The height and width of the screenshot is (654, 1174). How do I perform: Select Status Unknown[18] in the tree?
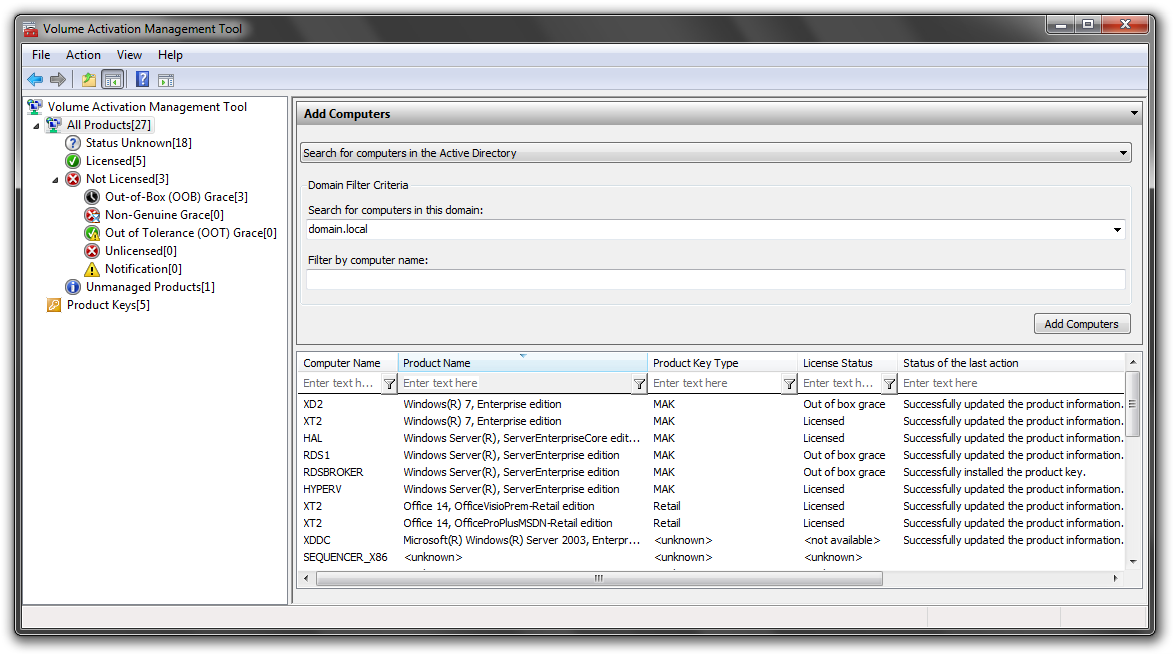[139, 142]
